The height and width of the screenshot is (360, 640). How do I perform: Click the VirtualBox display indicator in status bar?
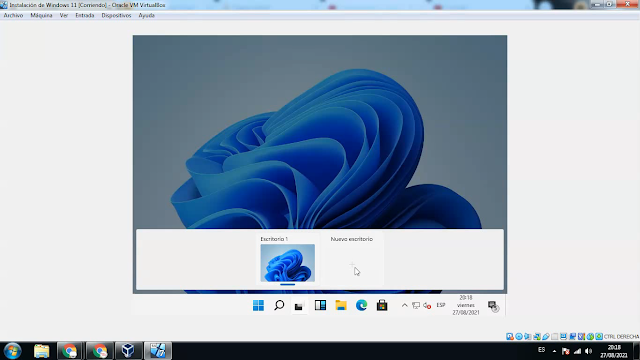tap(564, 337)
